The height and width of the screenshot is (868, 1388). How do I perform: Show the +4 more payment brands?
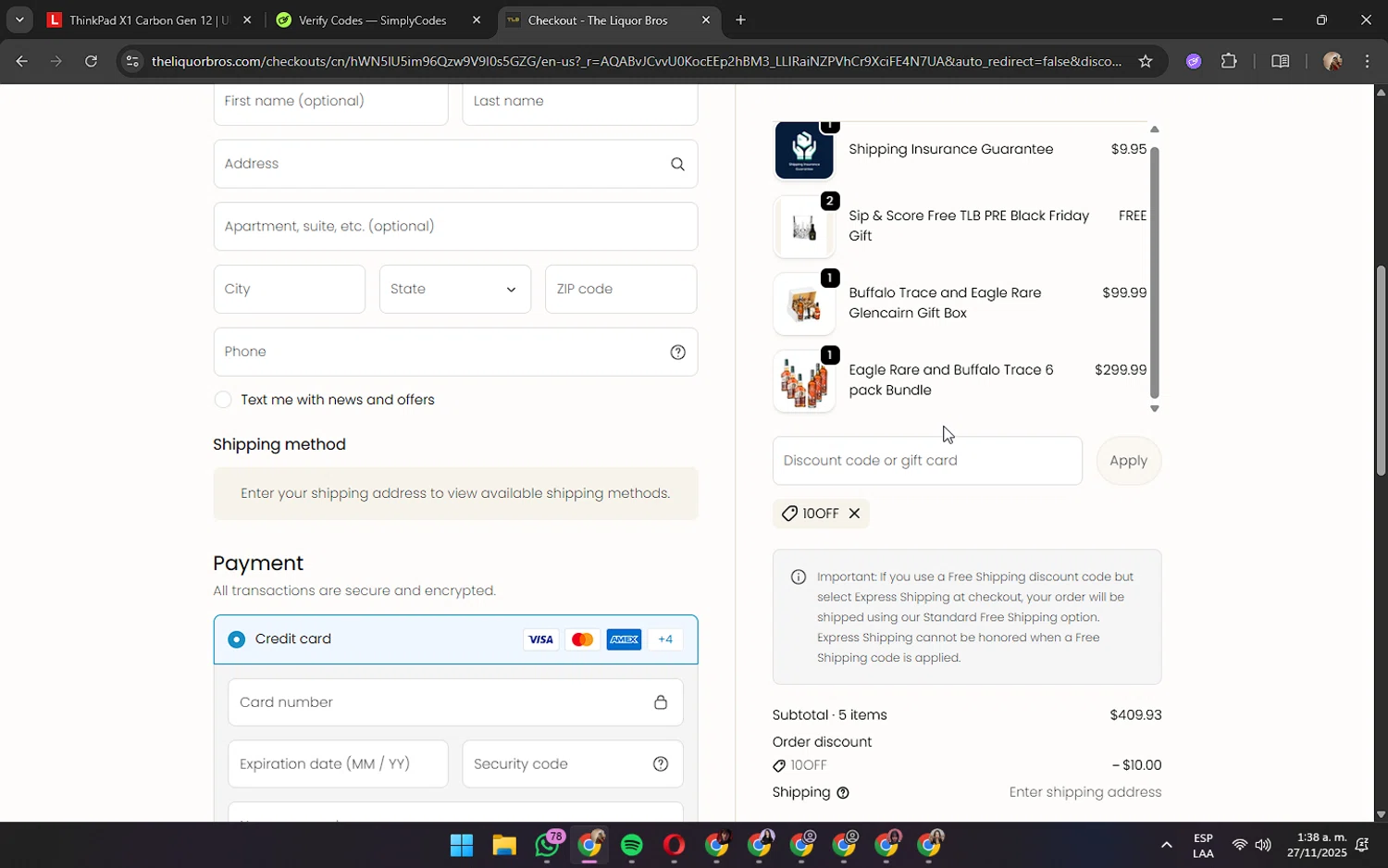(x=665, y=639)
